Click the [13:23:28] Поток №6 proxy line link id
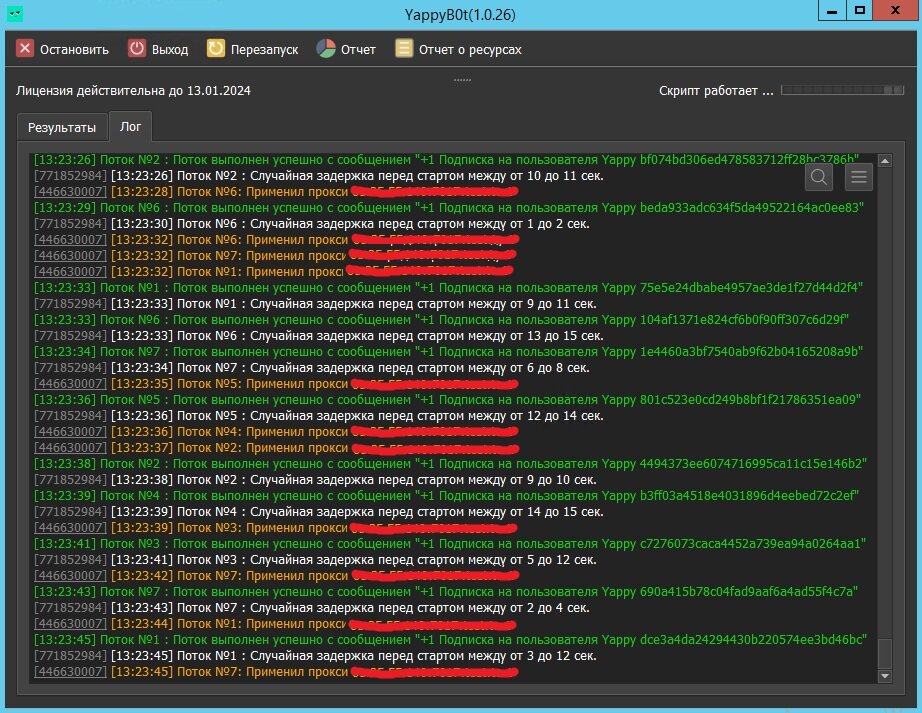The width and height of the screenshot is (922, 713). (x=70, y=192)
